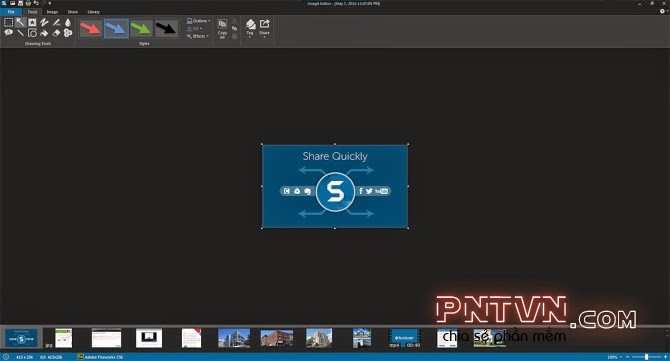Switch to the Image ribbon tab

pos(52,12)
